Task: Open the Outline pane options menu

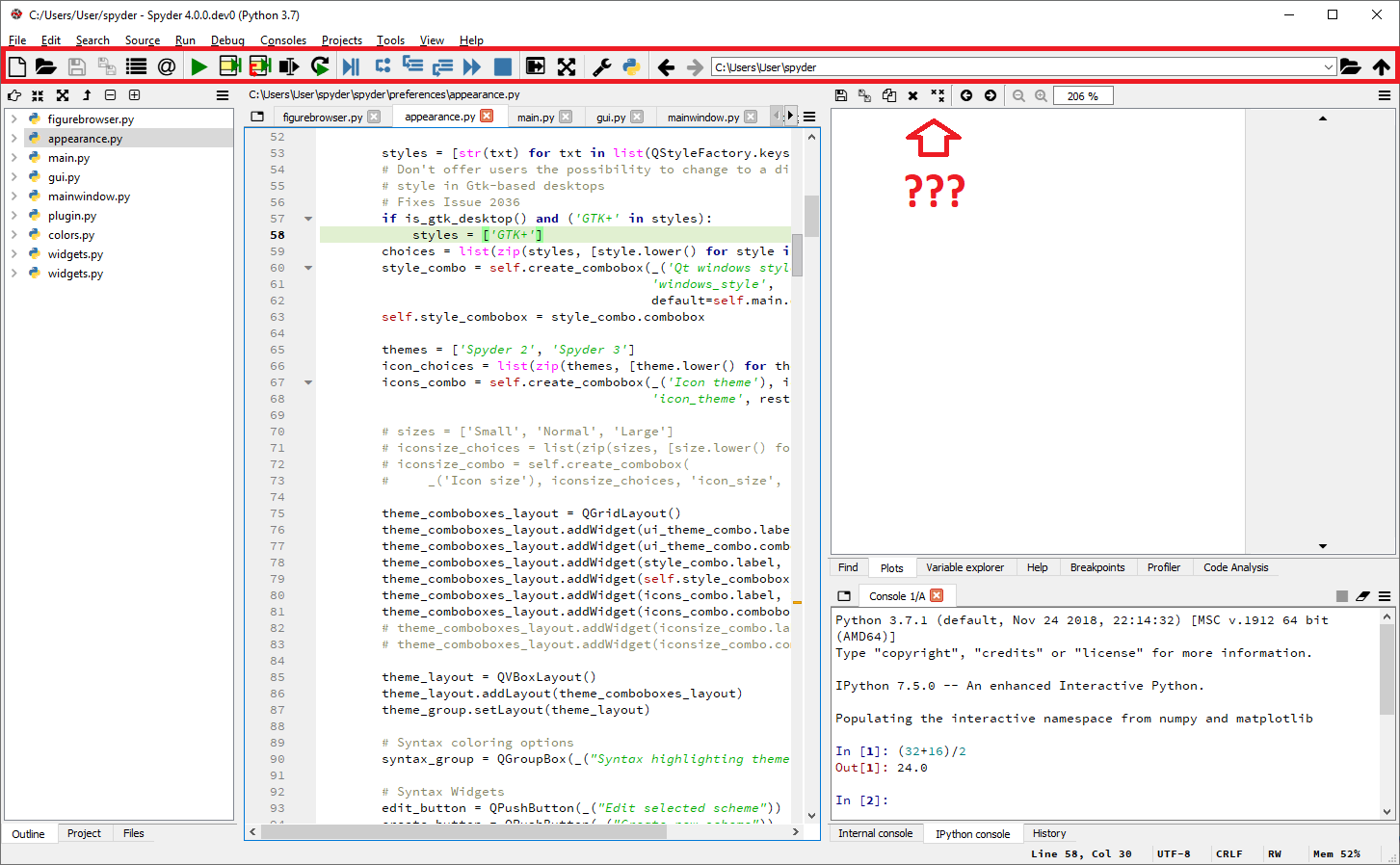Action: coord(223,95)
